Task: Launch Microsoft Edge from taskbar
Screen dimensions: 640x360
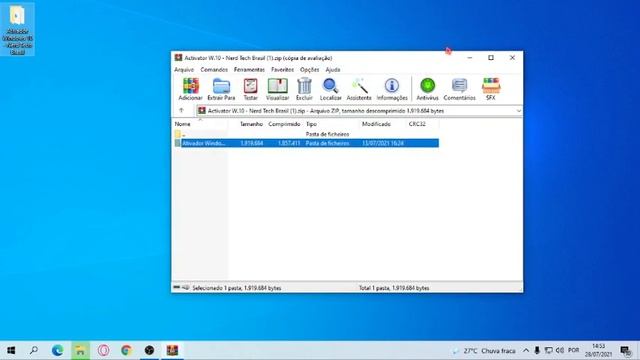Action: [57, 350]
